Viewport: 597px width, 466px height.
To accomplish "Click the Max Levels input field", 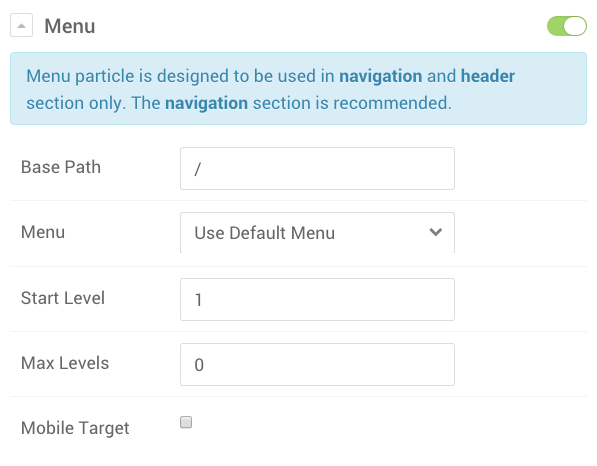I will pos(317,364).
